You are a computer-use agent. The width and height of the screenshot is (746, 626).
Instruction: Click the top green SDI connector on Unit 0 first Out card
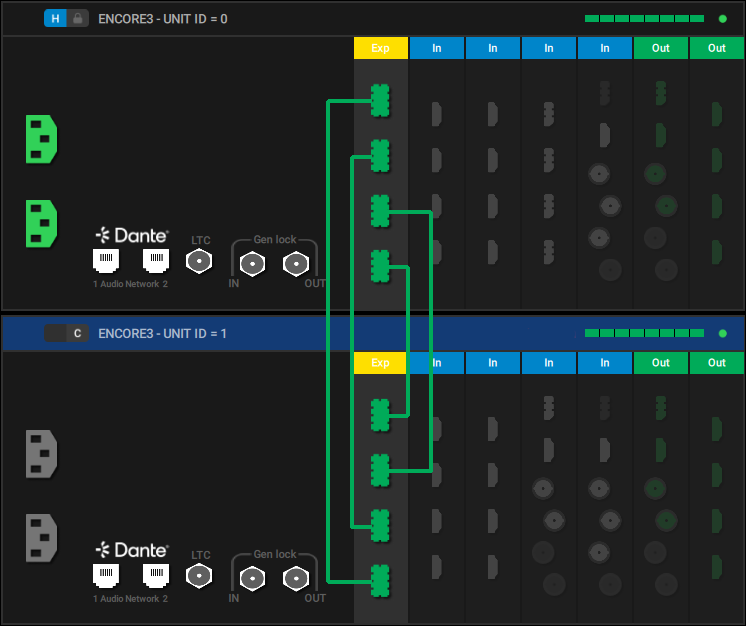pyautogui.click(x=655, y=174)
